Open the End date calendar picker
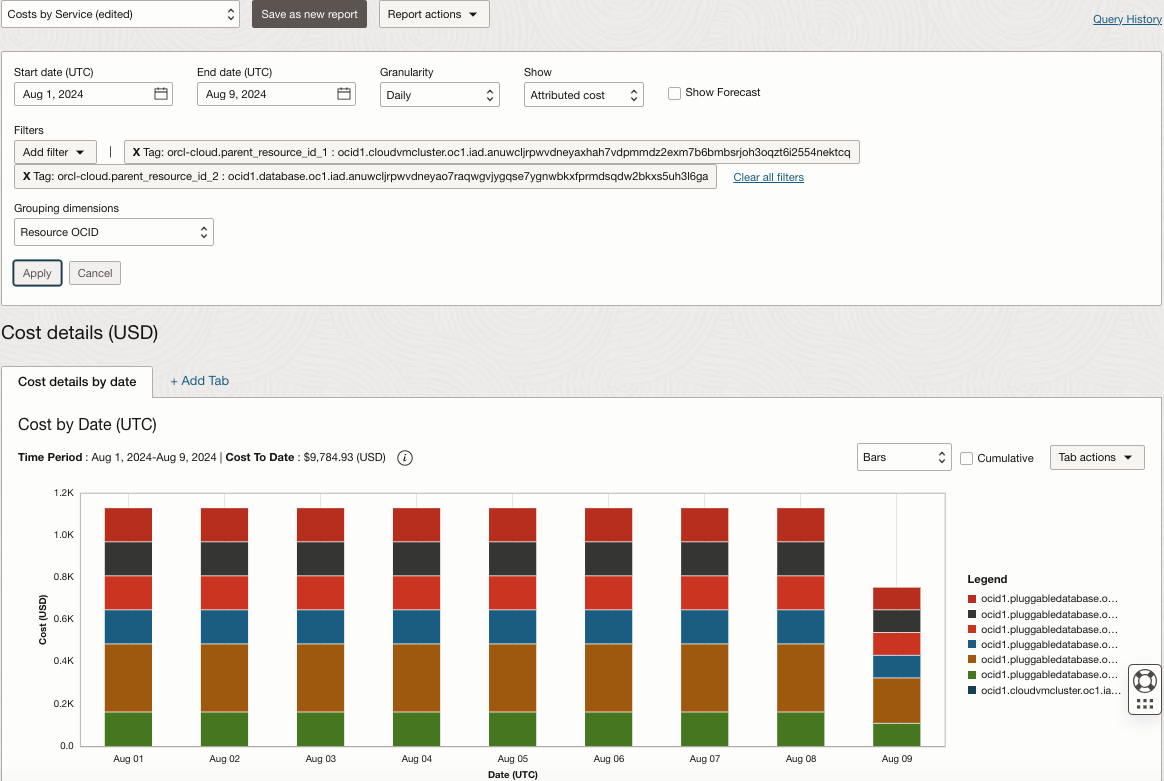 point(343,93)
